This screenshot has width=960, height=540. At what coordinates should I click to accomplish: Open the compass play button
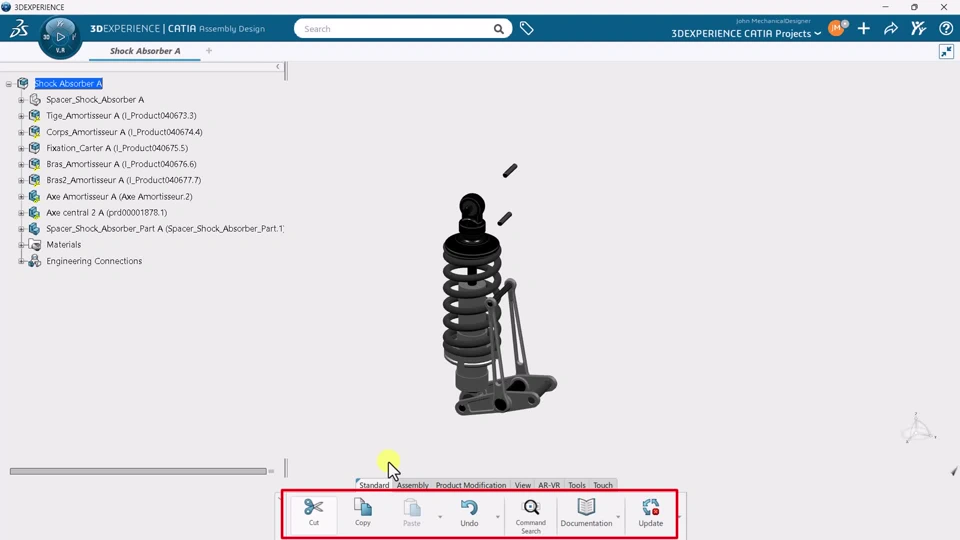(x=60, y=37)
